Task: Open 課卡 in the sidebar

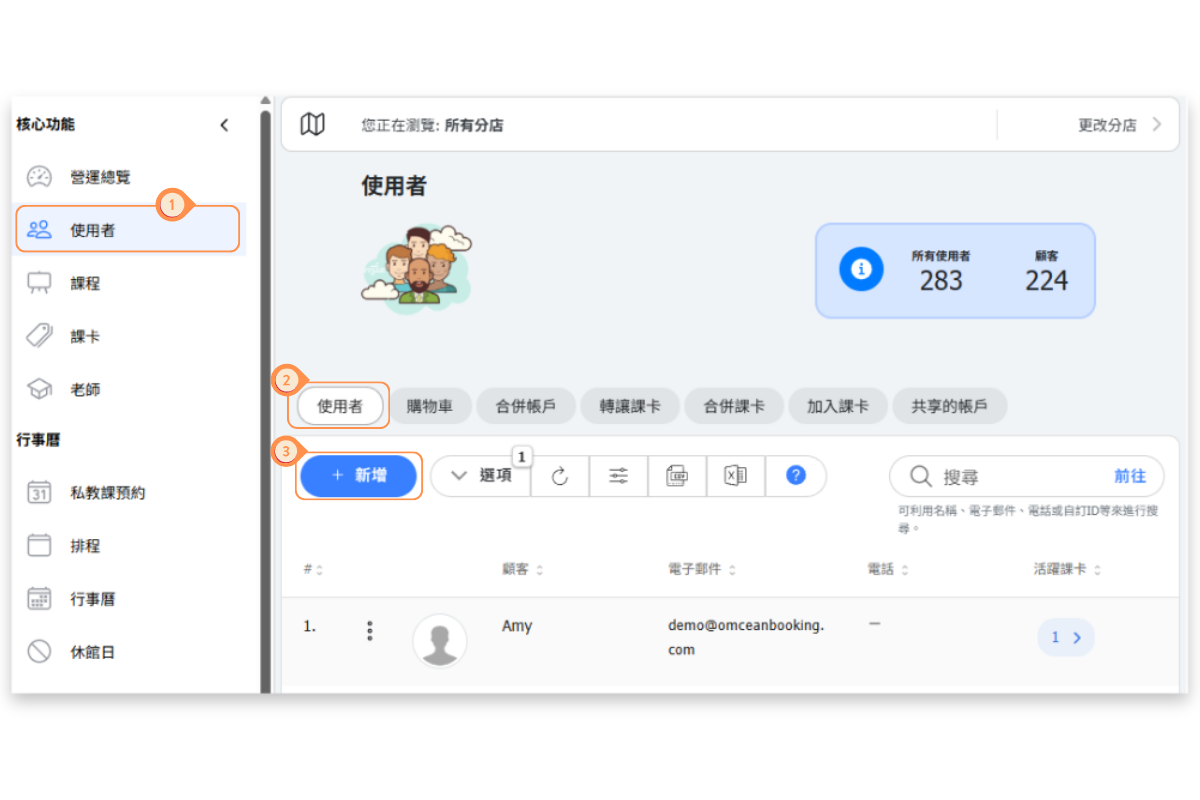Action: [x=85, y=337]
